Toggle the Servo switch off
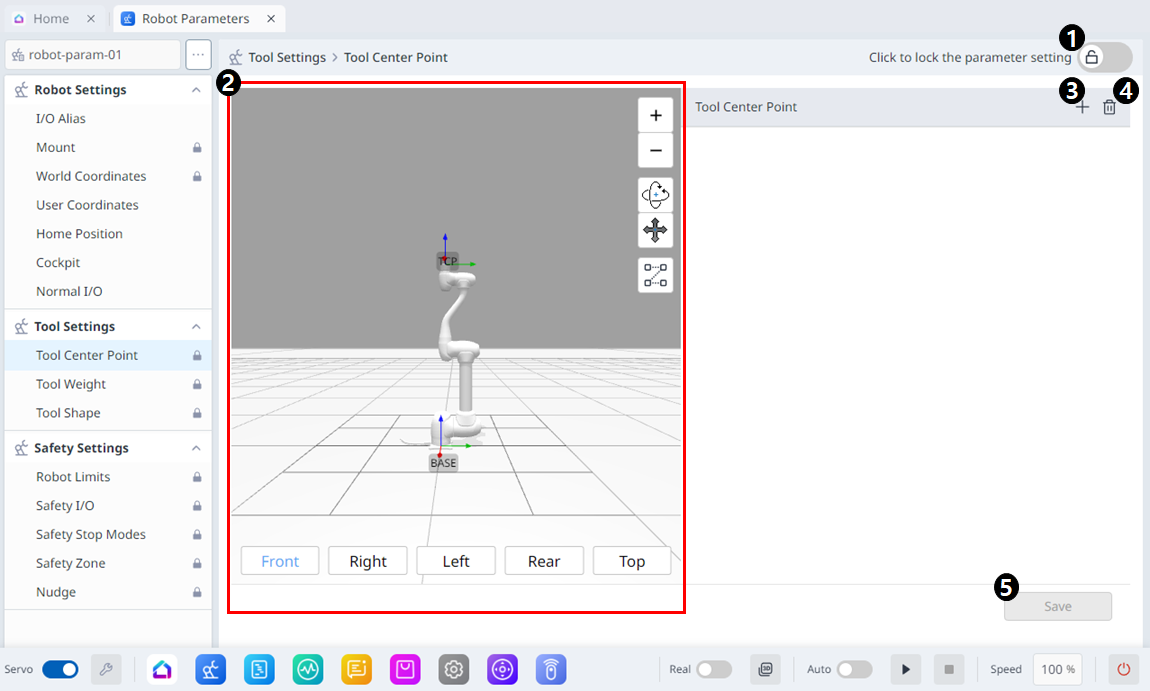 [60, 669]
